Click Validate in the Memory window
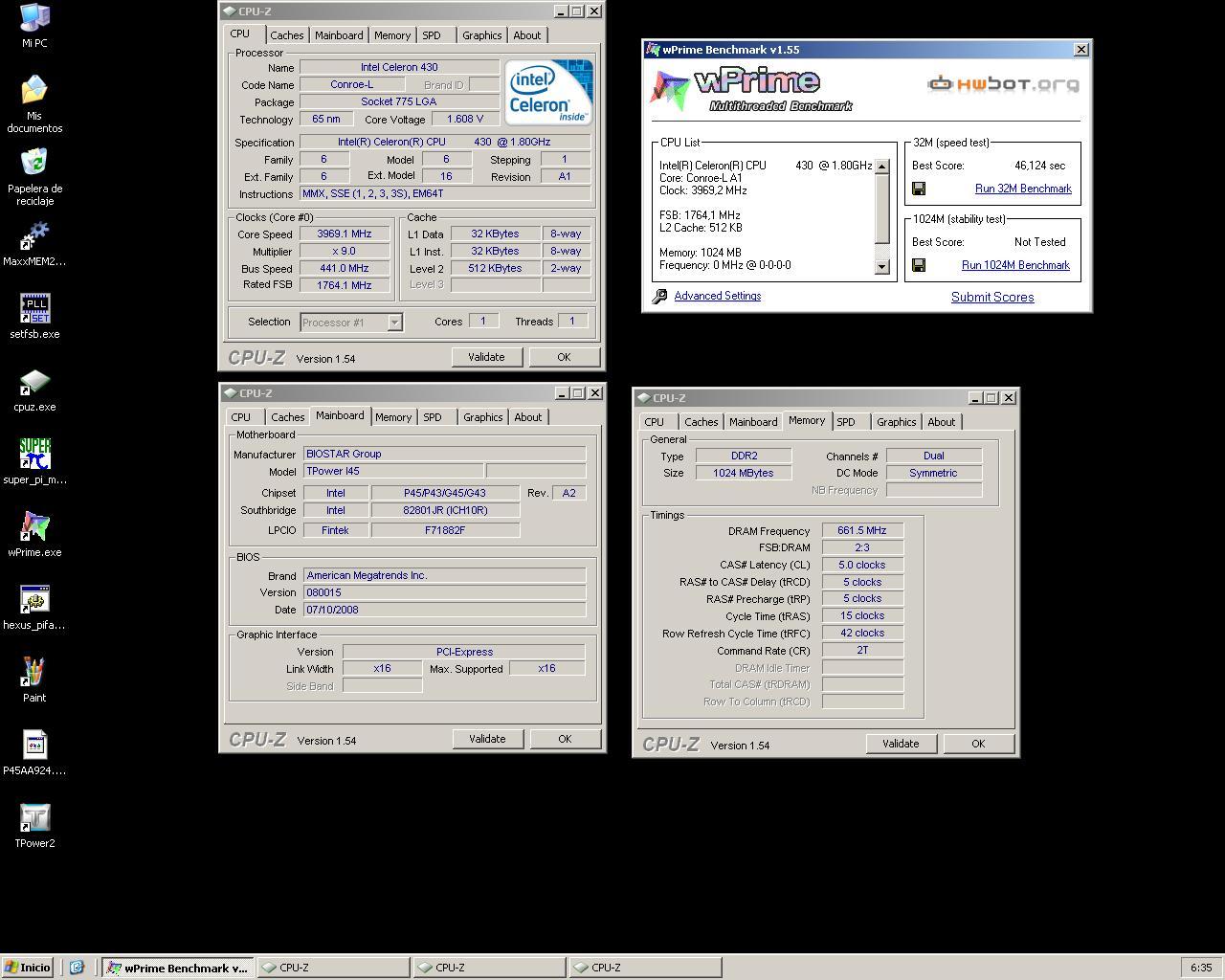The image size is (1225, 980). (x=901, y=744)
